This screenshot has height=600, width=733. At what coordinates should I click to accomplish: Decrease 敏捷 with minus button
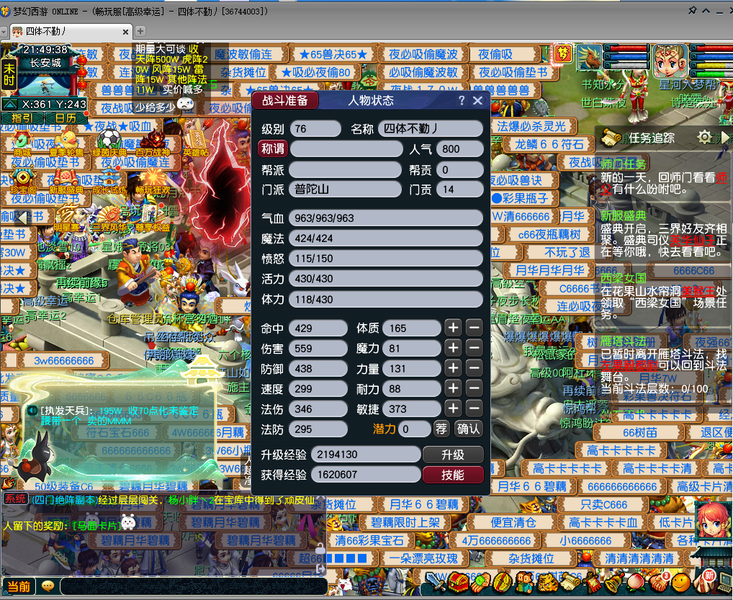(x=474, y=408)
